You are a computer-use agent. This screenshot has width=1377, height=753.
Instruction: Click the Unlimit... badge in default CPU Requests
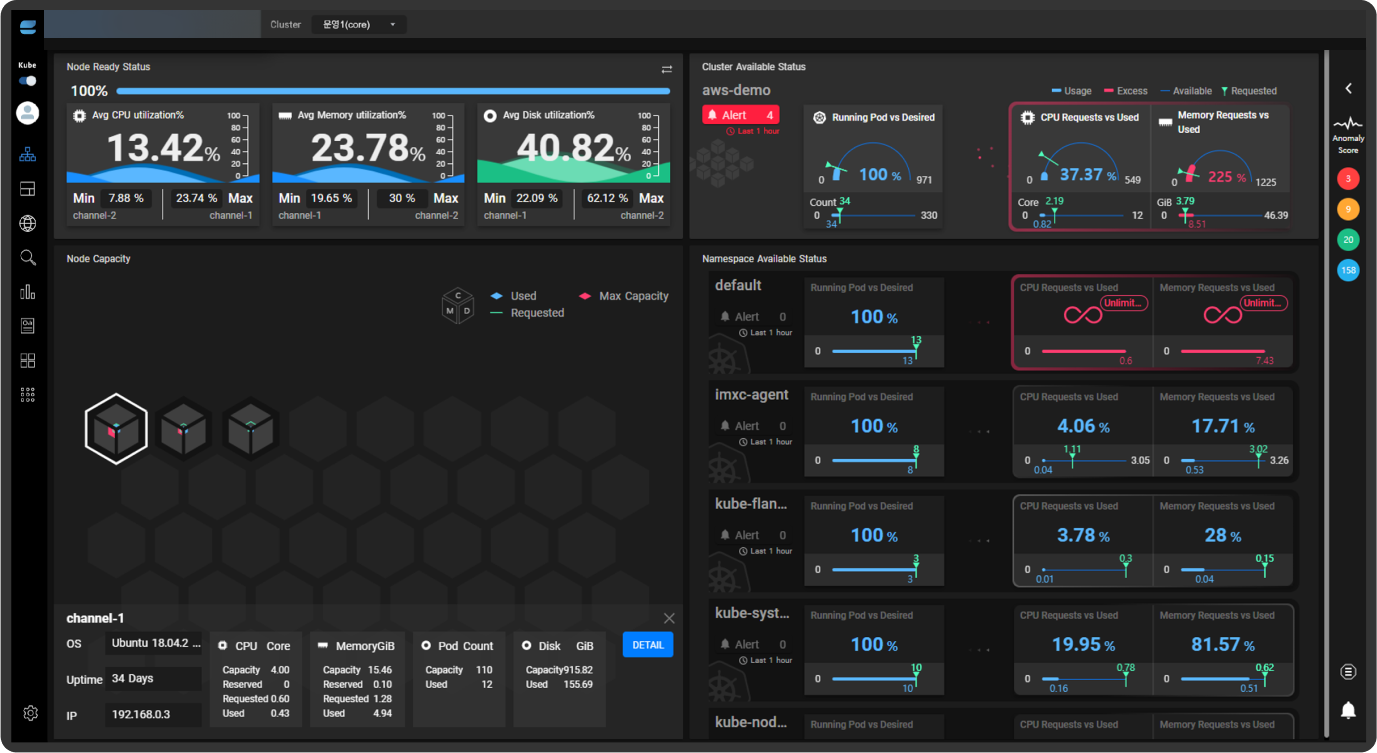[x=1124, y=303]
